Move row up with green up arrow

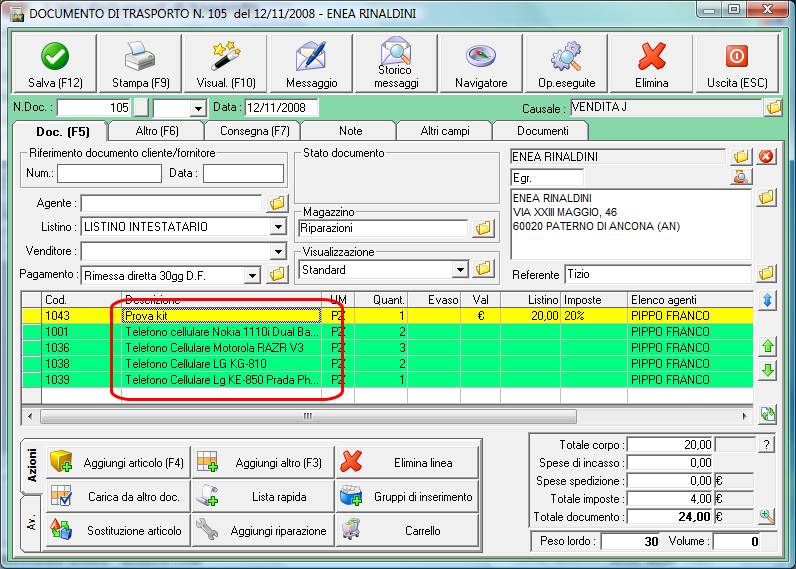pyautogui.click(x=768, y=347)
